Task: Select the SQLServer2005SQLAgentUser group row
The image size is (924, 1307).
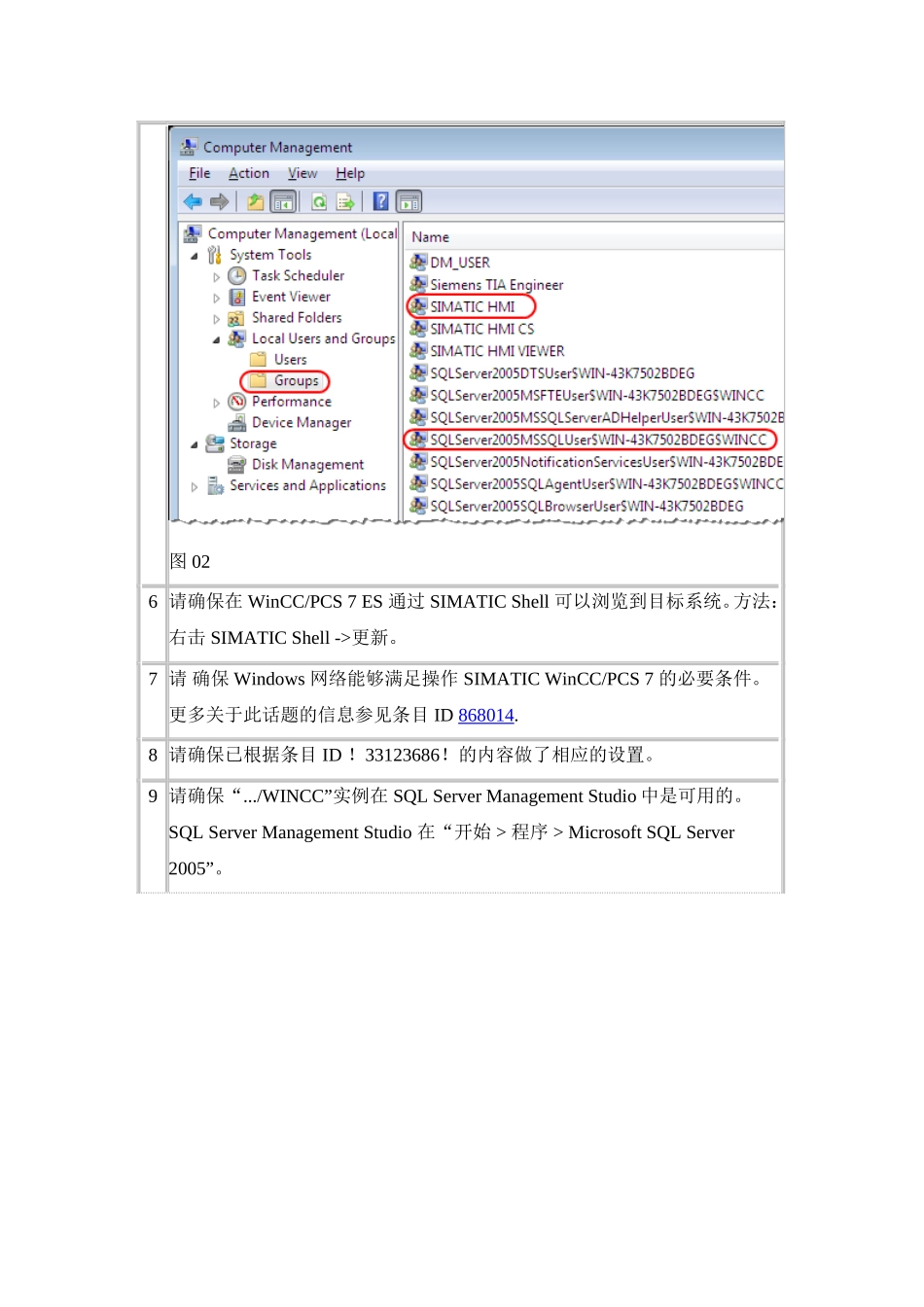Action: point(607,484)
